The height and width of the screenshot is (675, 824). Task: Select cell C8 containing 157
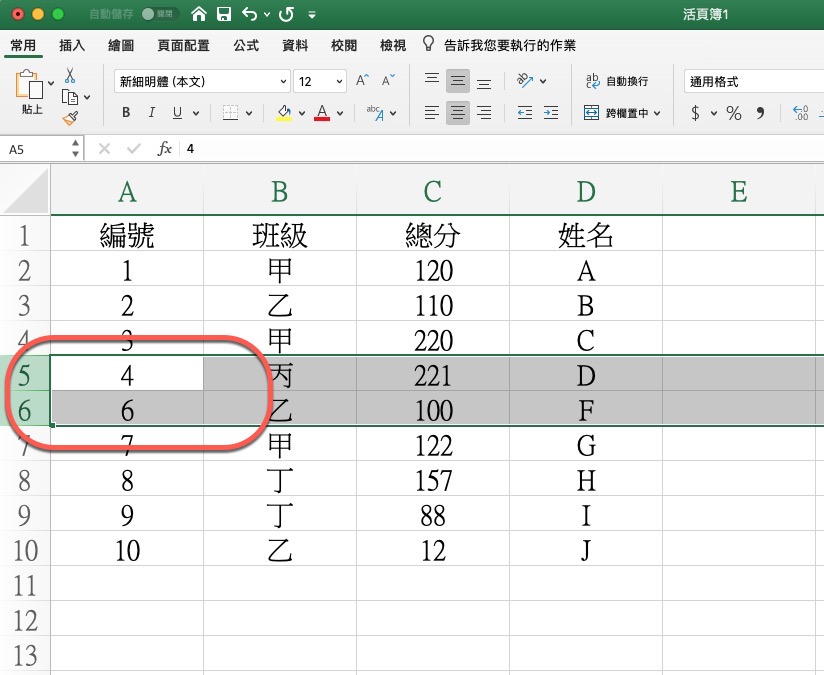coord(432,480)
